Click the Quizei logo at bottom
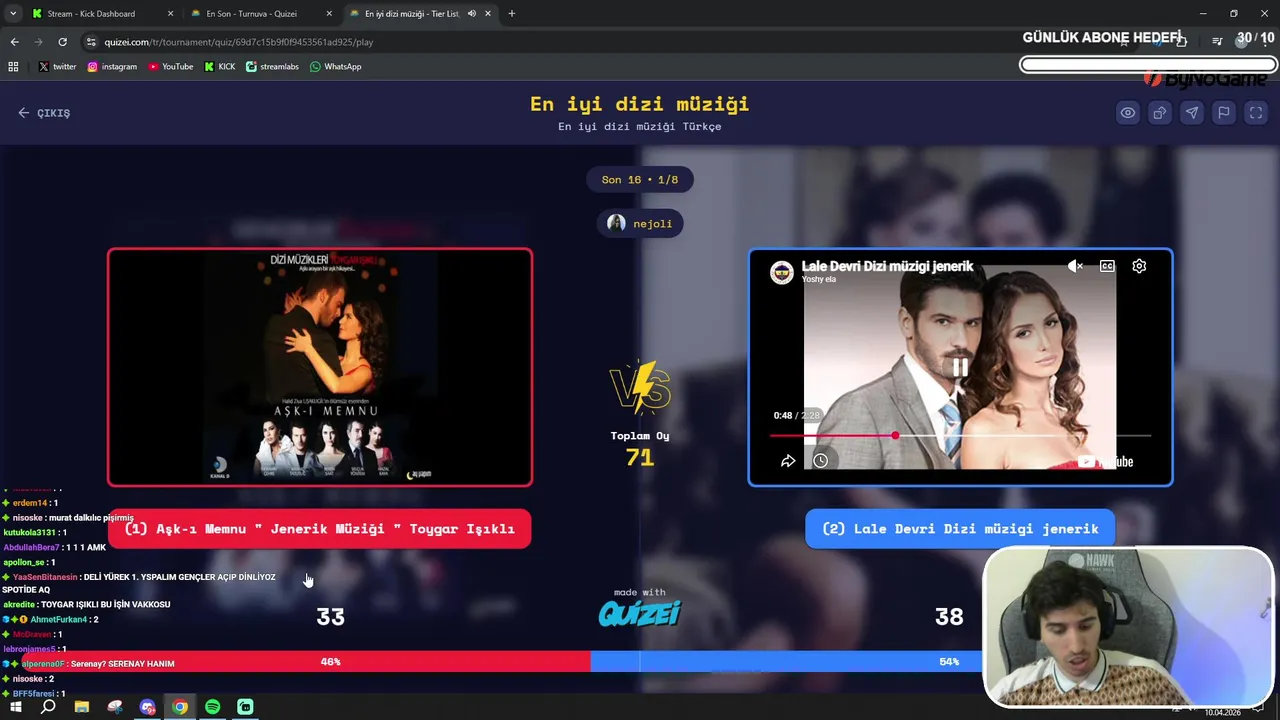 [640, 612]
